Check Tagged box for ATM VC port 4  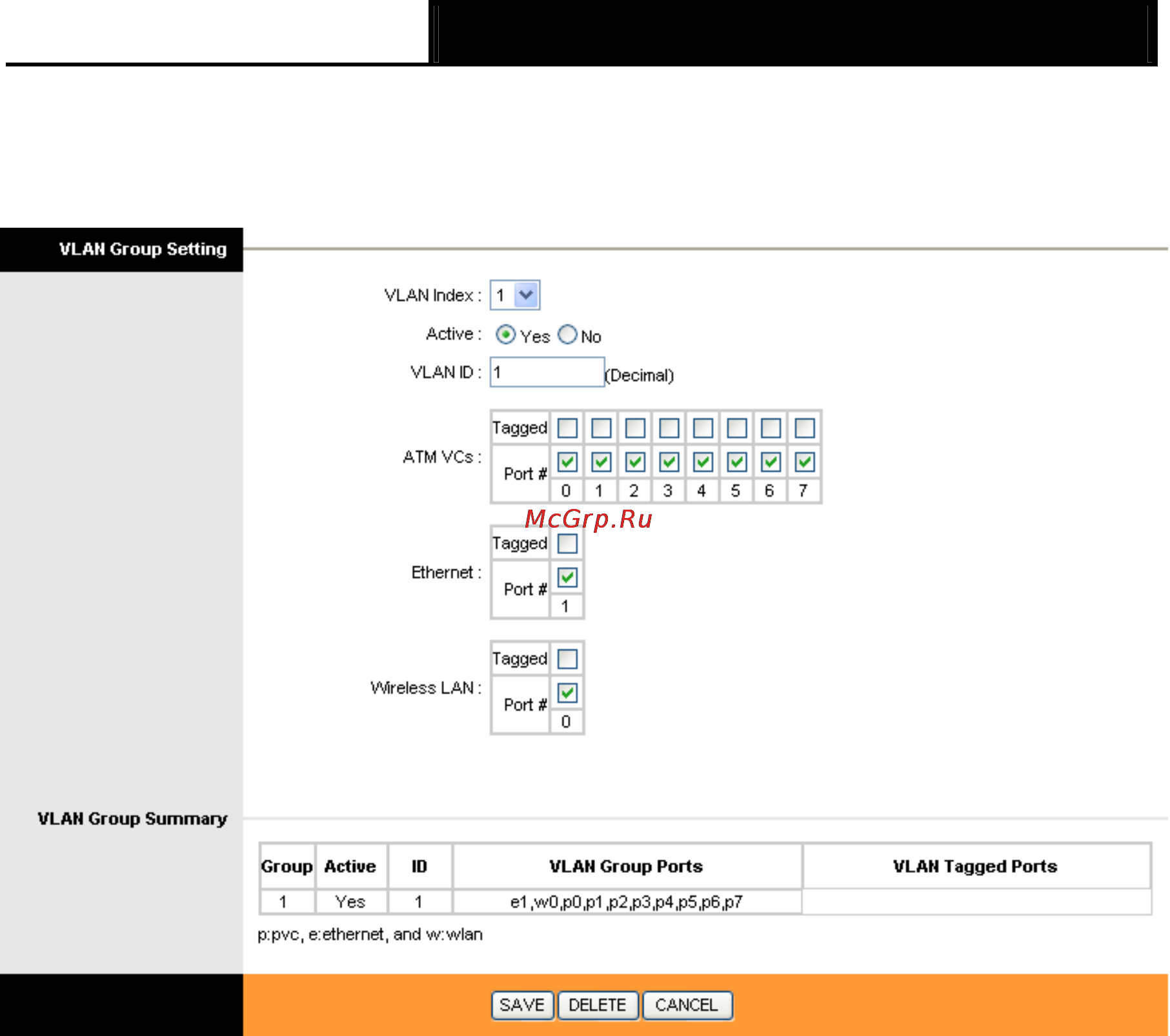(x=703, y=428)
